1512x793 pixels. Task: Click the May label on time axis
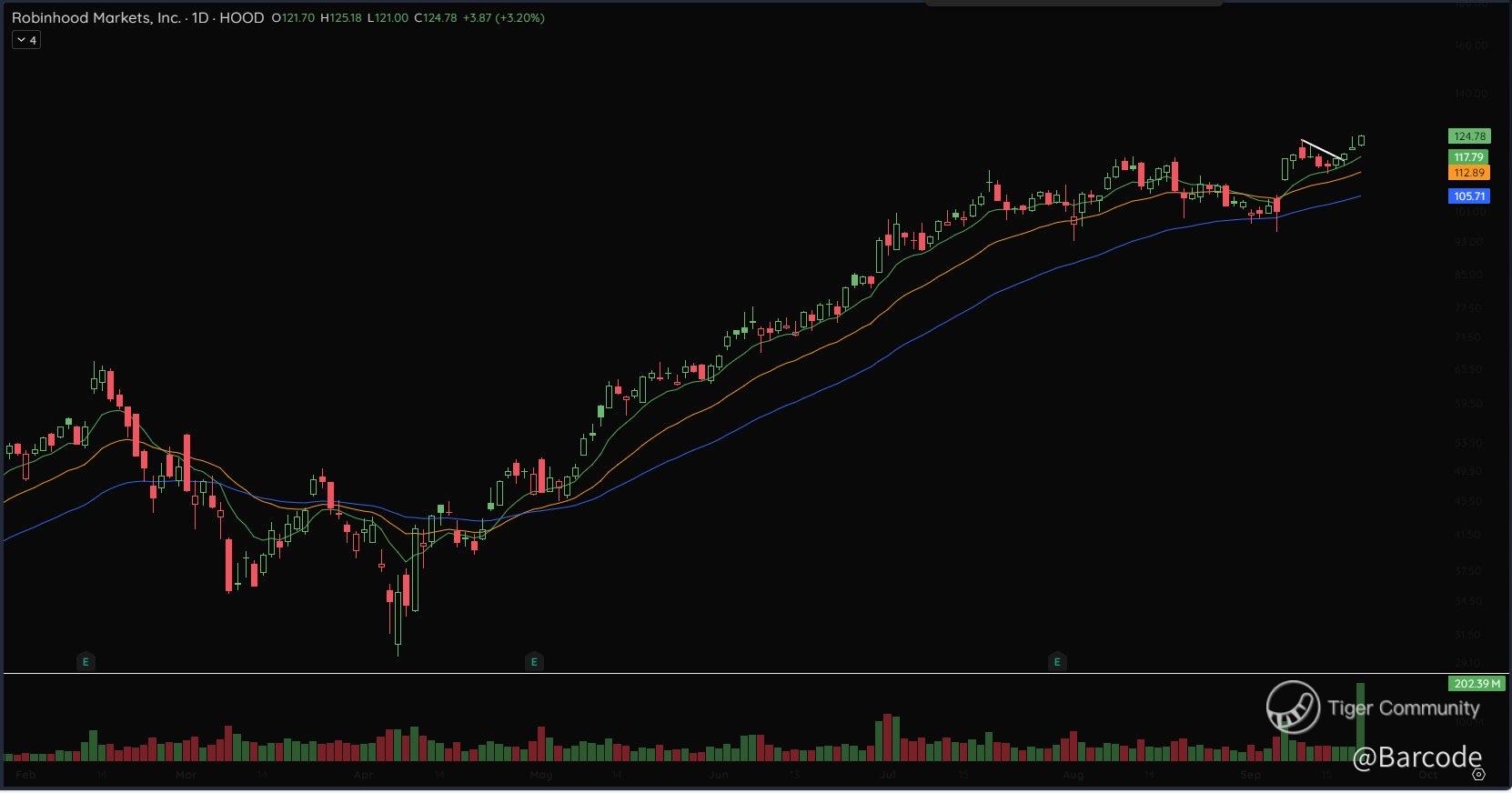(x=541, y=776)
